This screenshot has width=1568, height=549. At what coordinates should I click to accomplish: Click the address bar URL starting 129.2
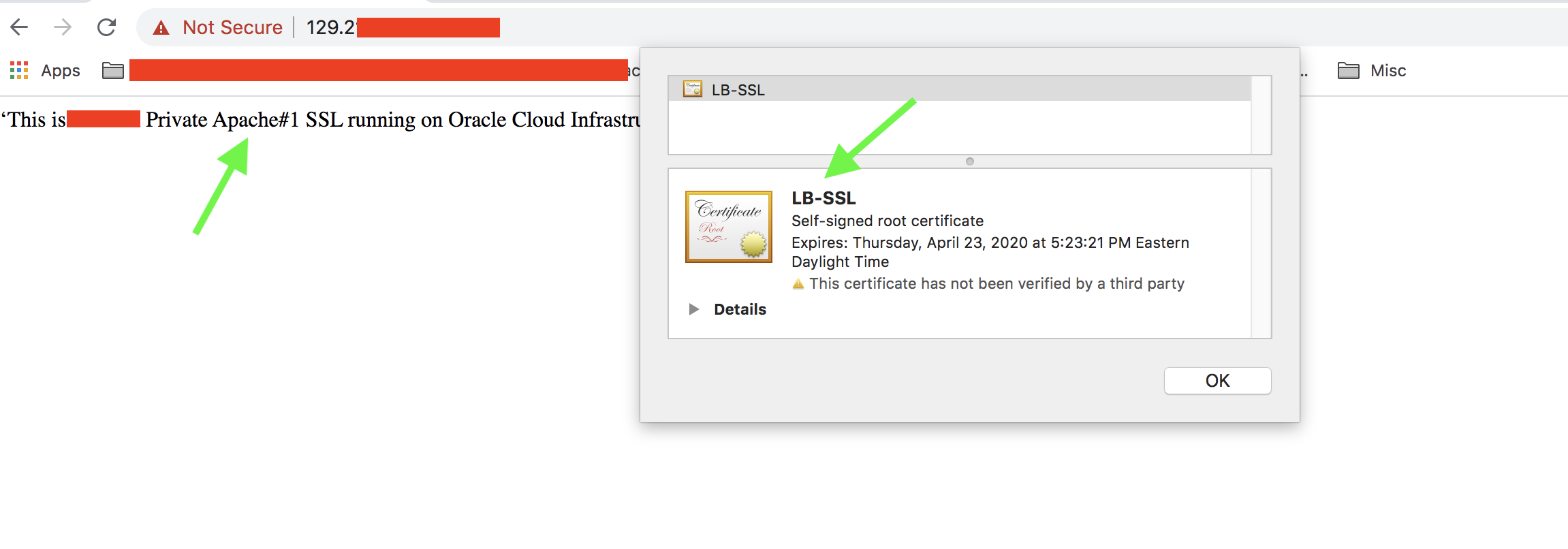tap(331, 27)
